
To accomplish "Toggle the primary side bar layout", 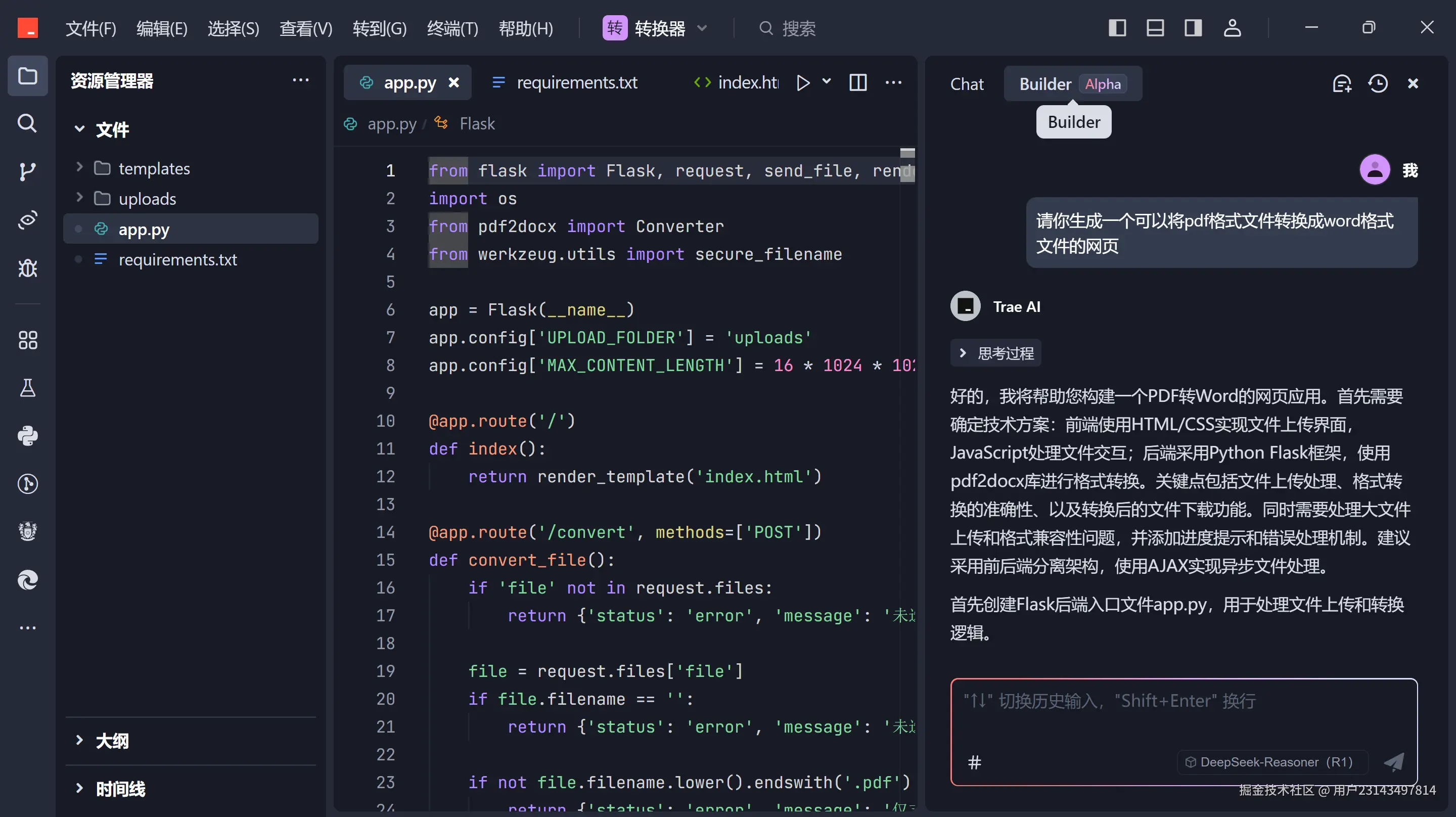I will pyautogui.click(x=1117, y=28).
